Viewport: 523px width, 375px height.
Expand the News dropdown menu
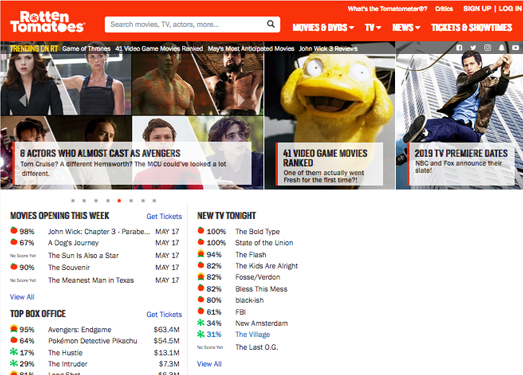pos(406,27)
